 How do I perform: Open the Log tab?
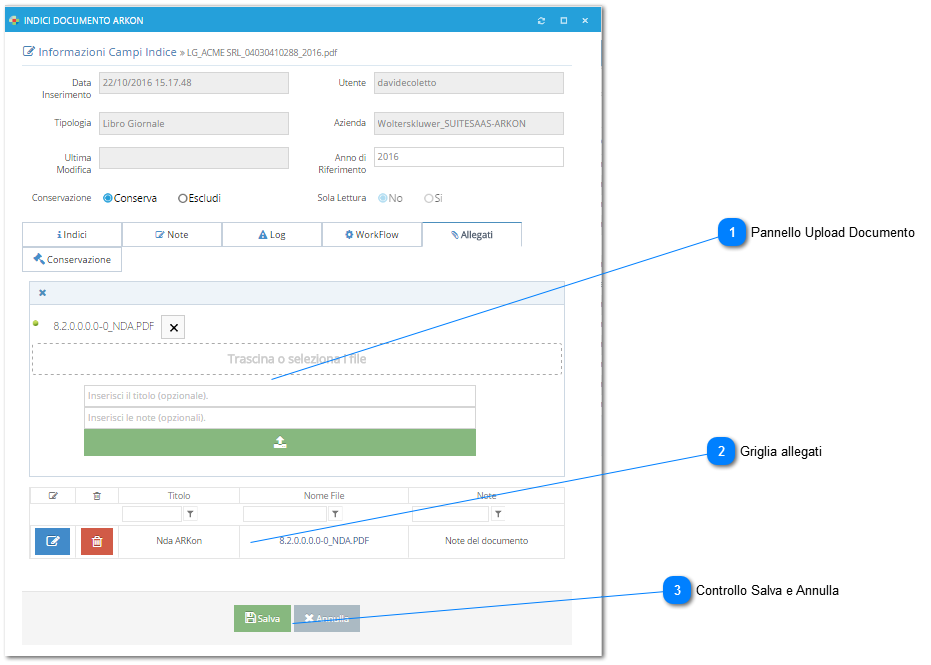(272, 235)
